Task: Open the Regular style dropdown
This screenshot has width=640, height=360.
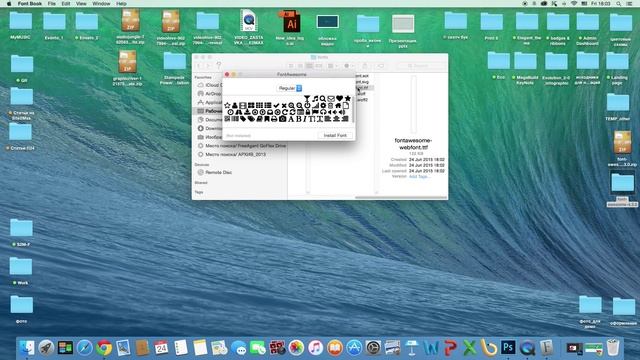Action: pyautogui.click(x=289, y=88)
